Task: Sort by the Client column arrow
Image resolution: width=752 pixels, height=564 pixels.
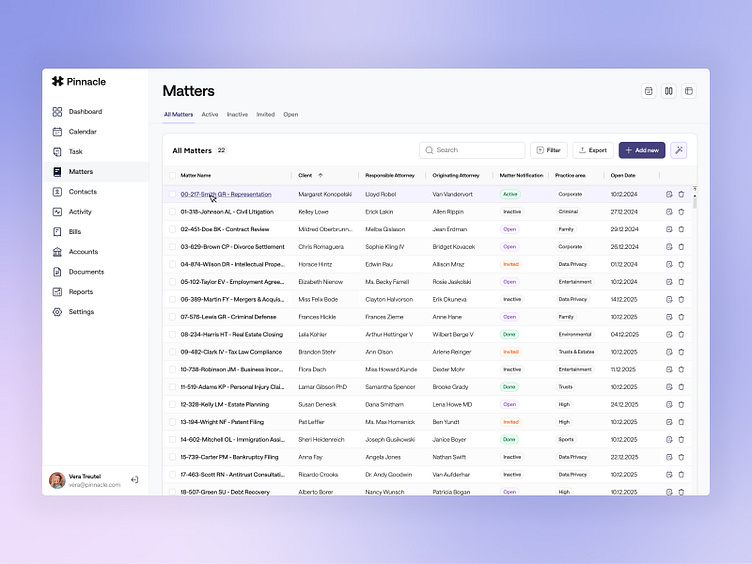Action: click(x=321, y=176)
